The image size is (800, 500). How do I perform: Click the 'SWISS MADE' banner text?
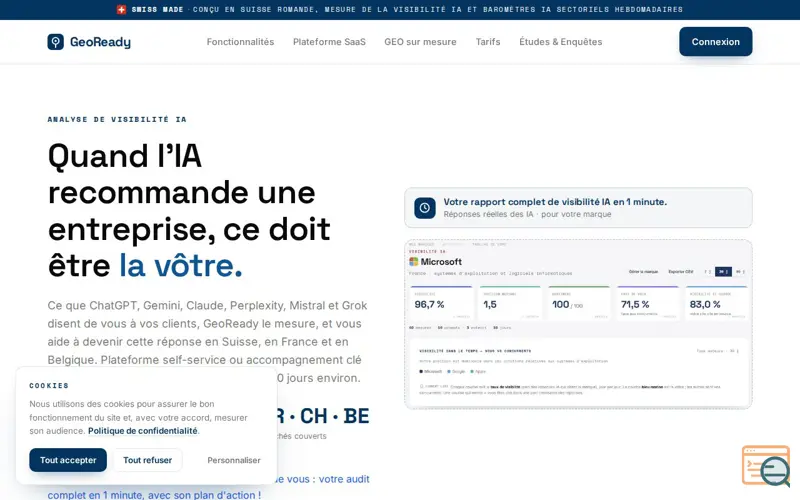[157, 10]
